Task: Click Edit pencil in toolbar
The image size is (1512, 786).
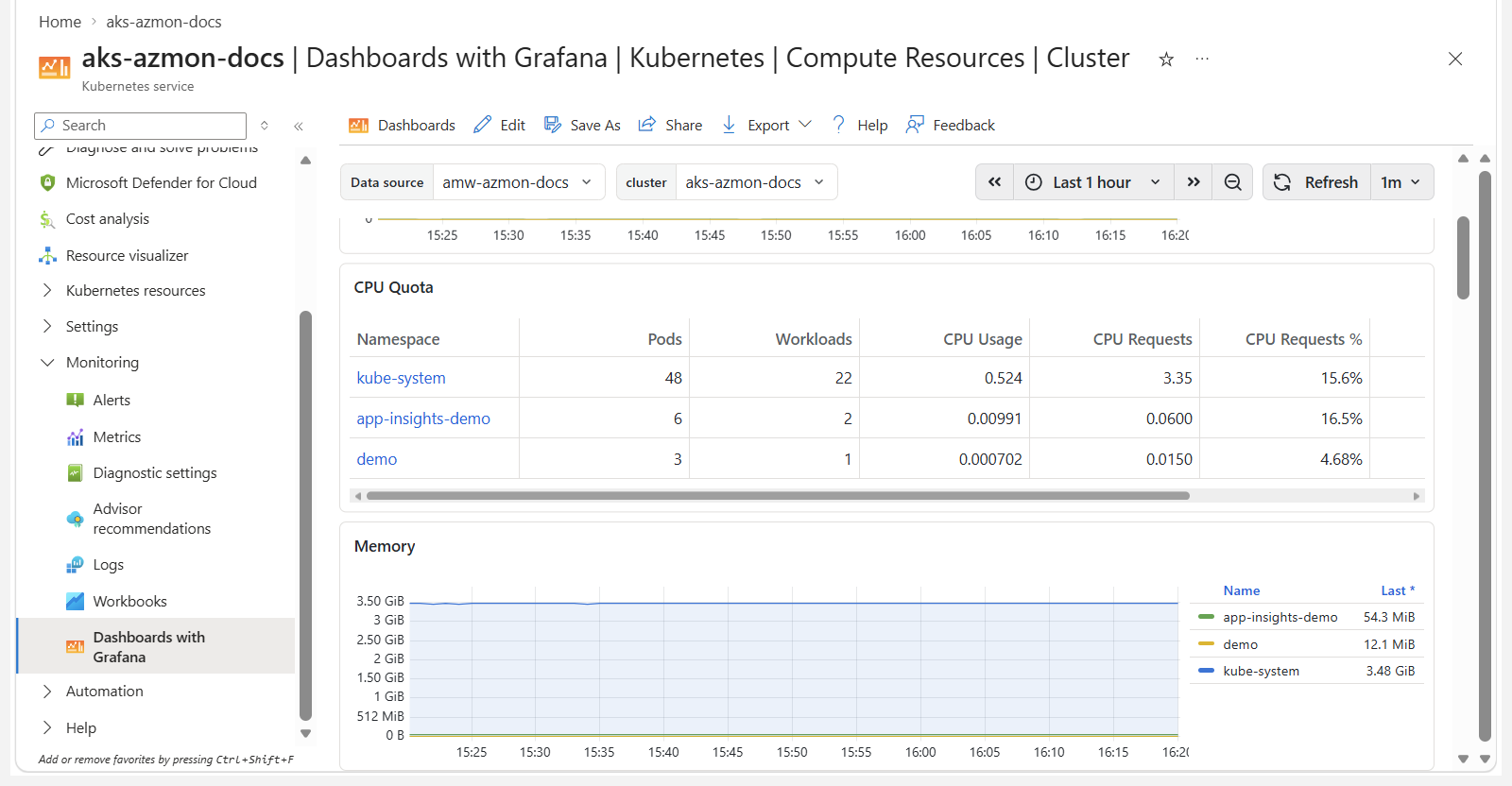Action: click(x=499, y=126)
